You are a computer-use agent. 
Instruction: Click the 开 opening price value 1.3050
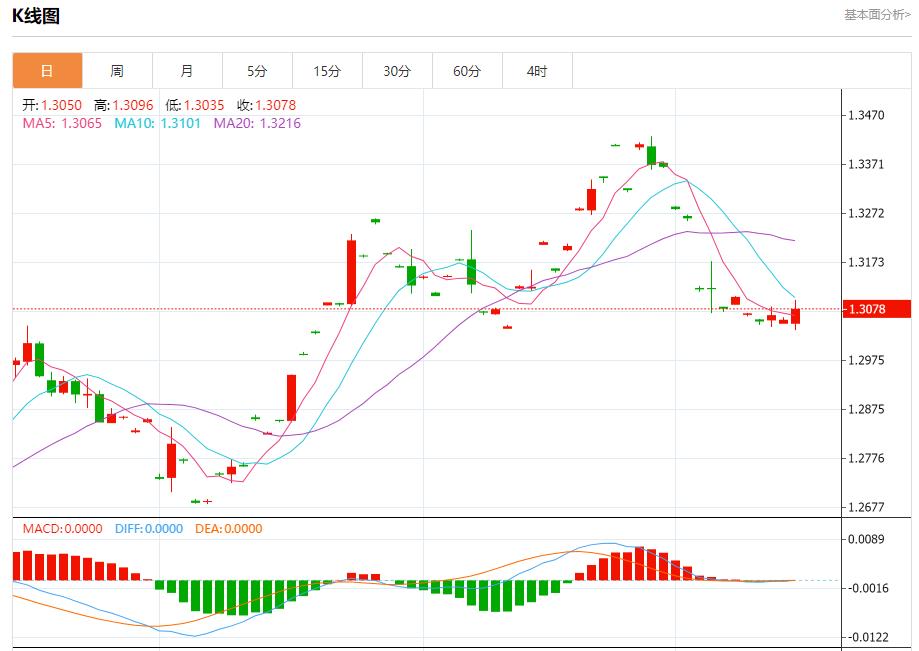61,105
